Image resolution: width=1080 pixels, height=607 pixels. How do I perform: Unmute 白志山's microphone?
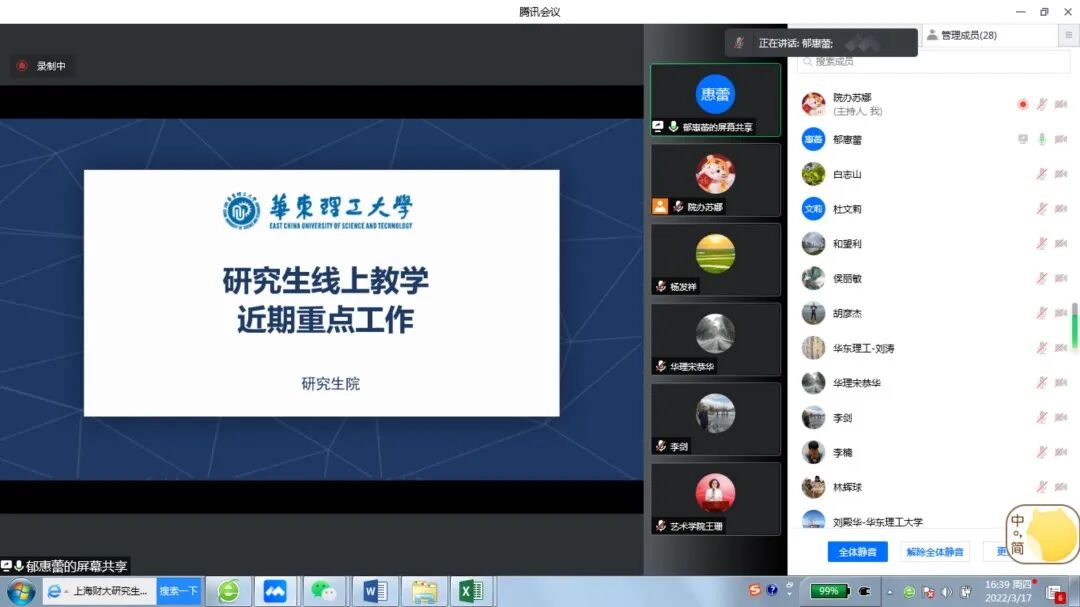pyautogui.click(x=1043, y=174)
